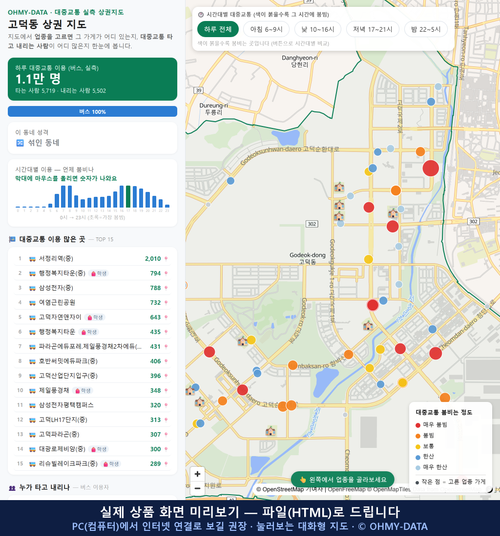Click the bus icon beside 고덕자연앤자이
The height and width of the screenshot is (536, 500).
[32, 318]
